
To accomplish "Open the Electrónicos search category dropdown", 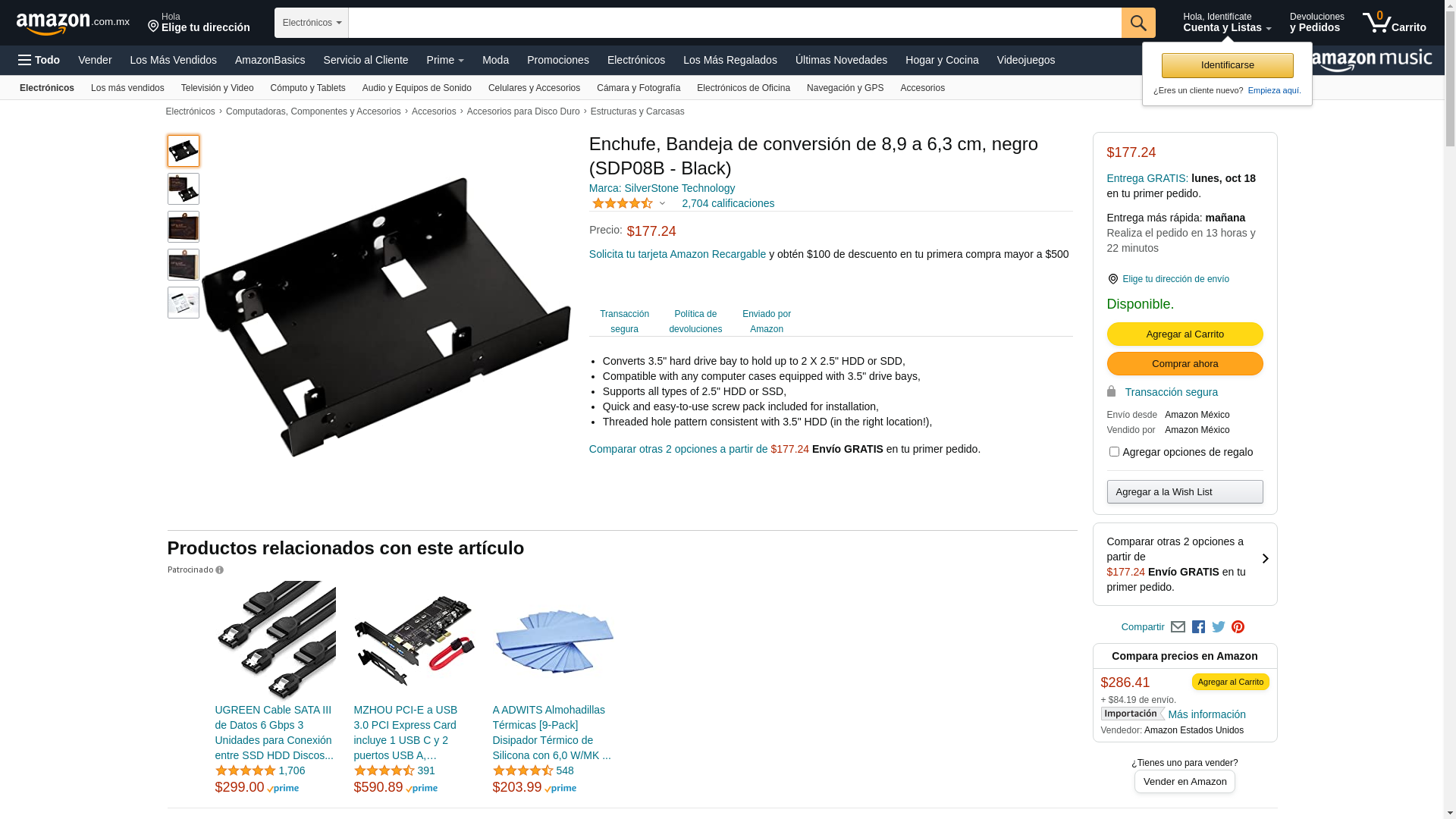I will [x=312, y=23].
